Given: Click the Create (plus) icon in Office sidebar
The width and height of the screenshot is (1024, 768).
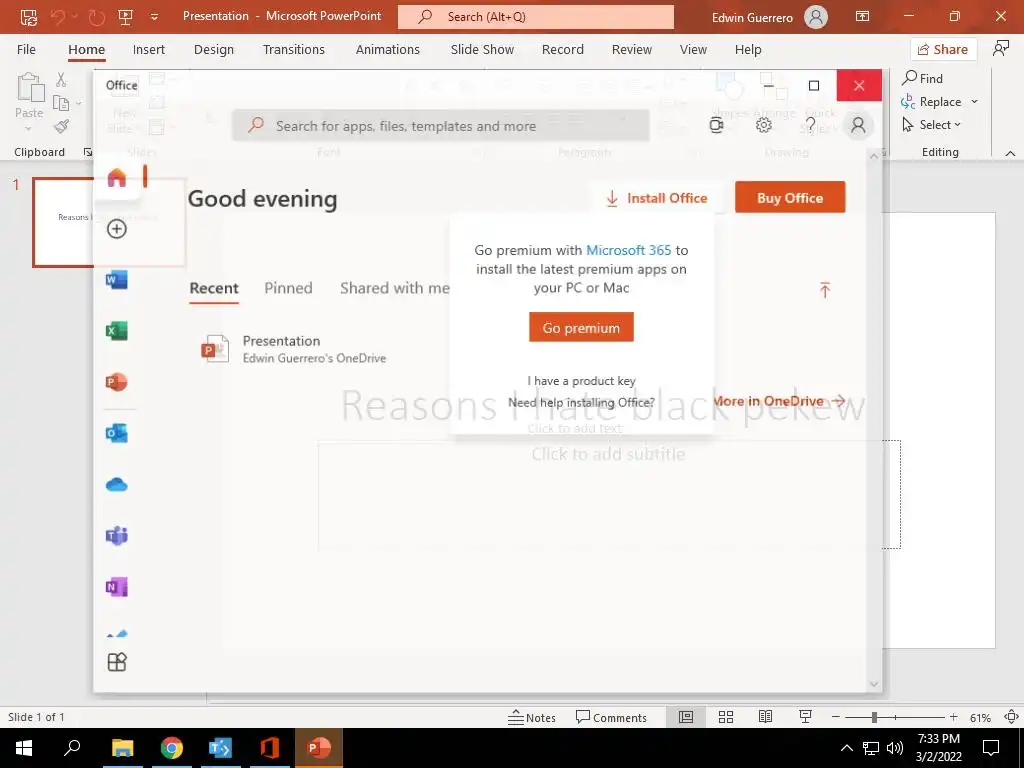Looking at the screenshot, I should tap(116, 229).
